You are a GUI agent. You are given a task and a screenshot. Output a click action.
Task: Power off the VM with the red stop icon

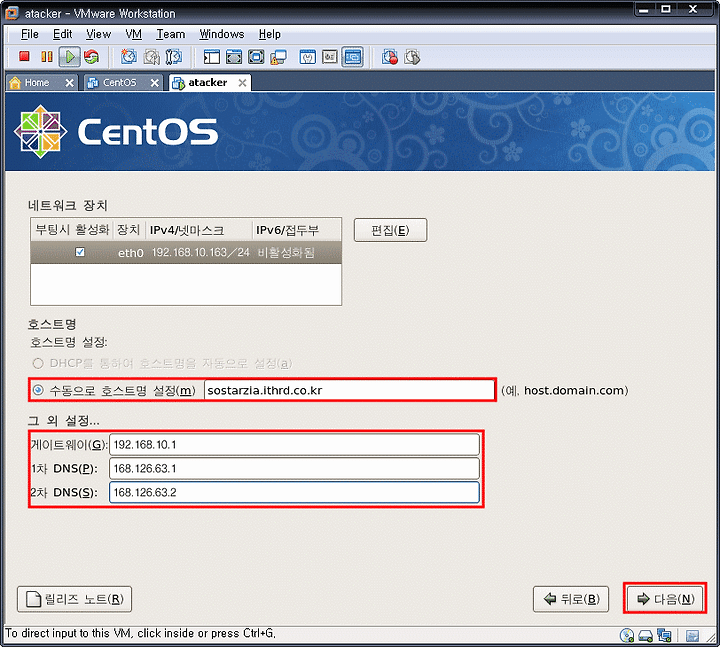coord(24,56)
